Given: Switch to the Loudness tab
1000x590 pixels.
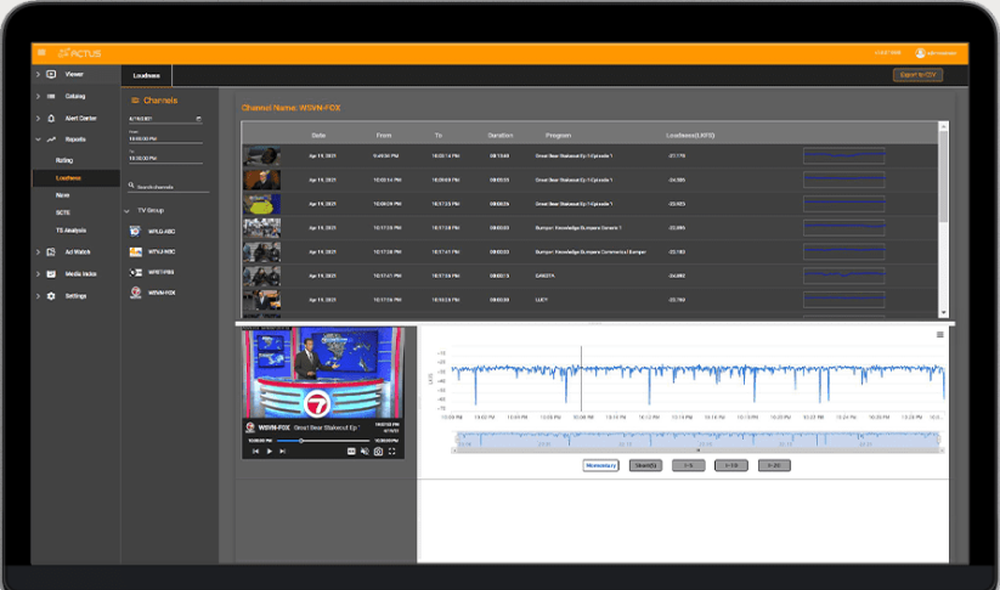Looking at the screenshot, I should point(147,74).
